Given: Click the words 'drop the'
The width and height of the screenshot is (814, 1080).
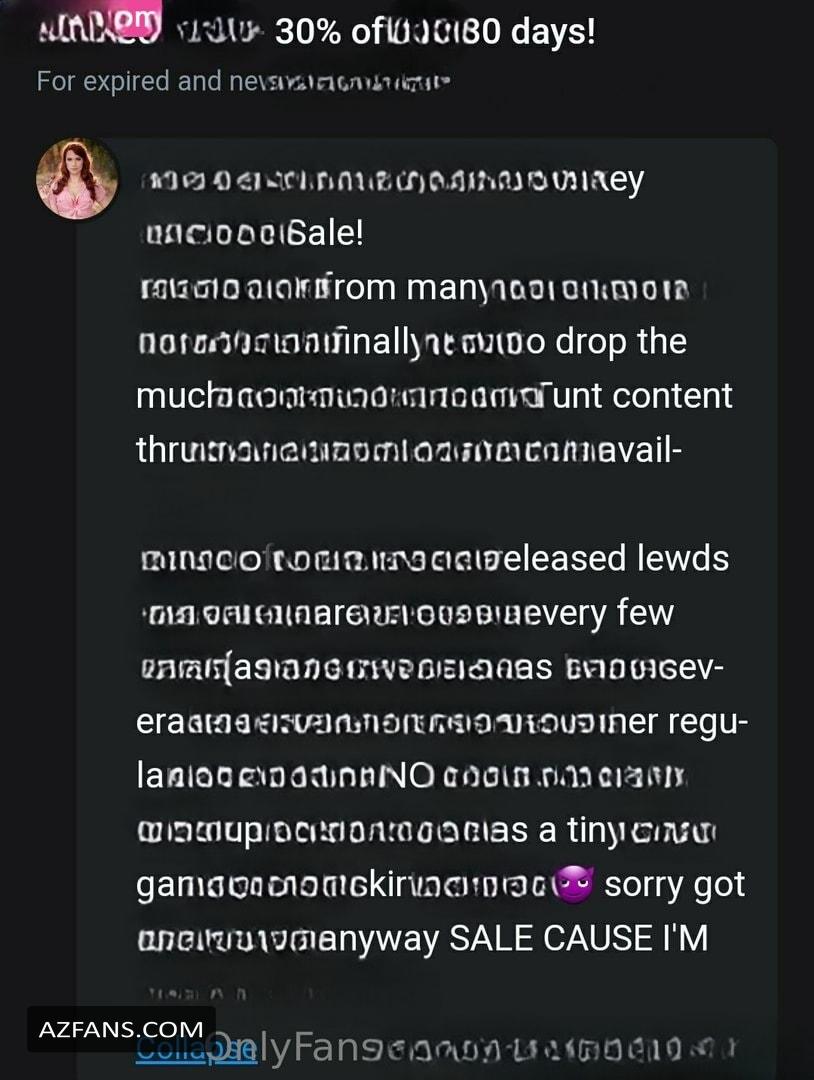Looking at the screenshot, I should [620, 342].
